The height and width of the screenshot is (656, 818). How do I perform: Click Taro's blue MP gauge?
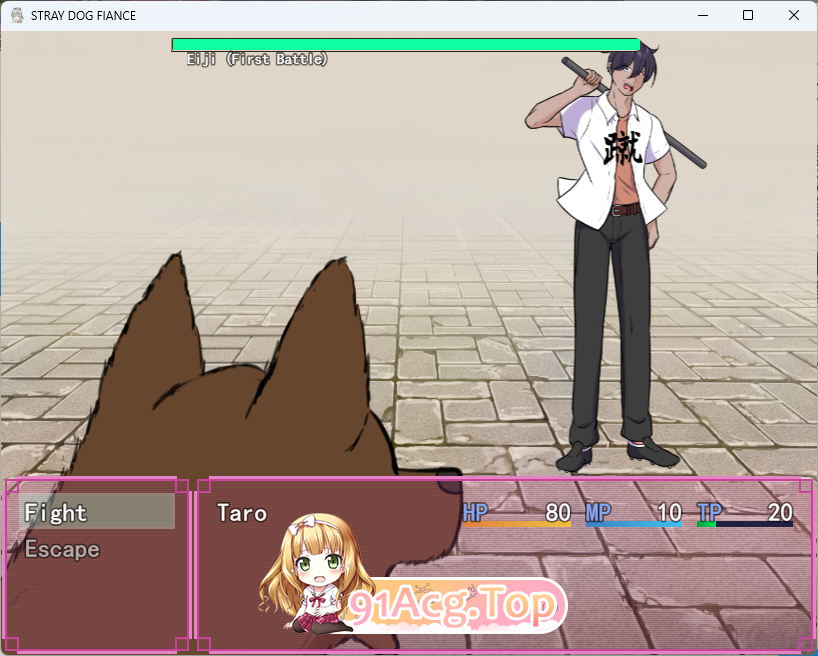[x=633, y=524]
